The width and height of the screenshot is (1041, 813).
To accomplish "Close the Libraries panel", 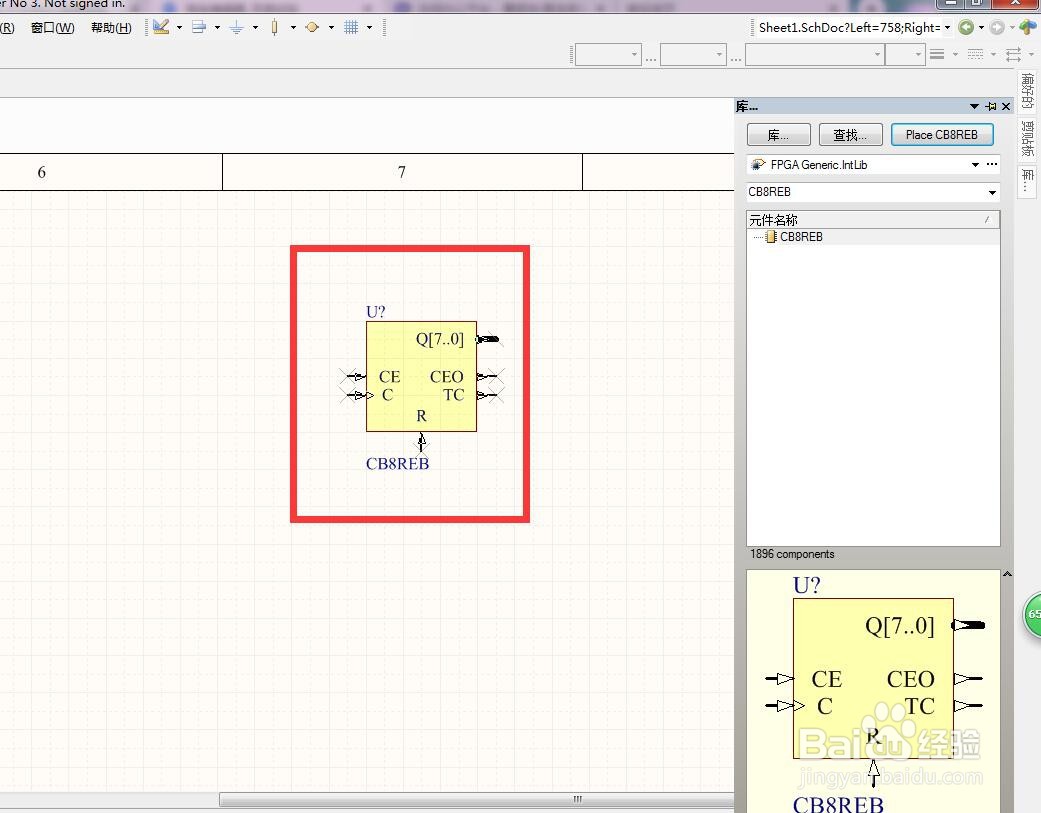I will tap(1006, 106).
